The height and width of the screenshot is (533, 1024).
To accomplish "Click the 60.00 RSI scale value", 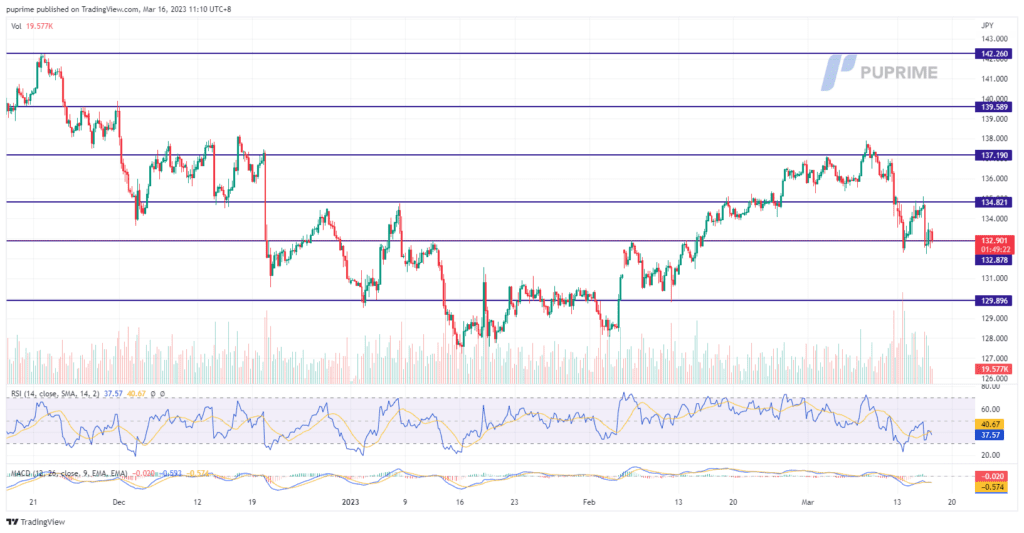I will (991, 410).
